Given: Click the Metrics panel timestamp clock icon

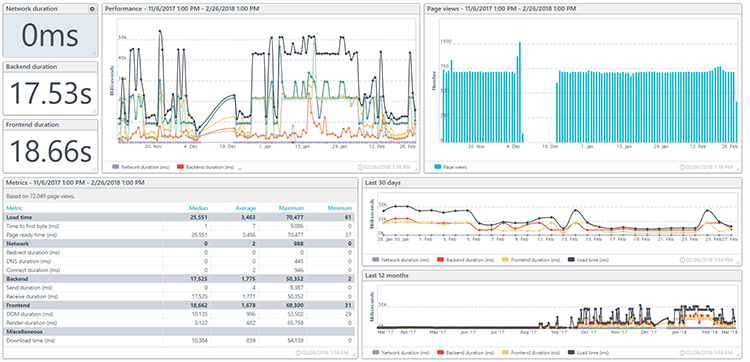Looking at the screenshot, I should pyautogui.click(x=298, y=353).
